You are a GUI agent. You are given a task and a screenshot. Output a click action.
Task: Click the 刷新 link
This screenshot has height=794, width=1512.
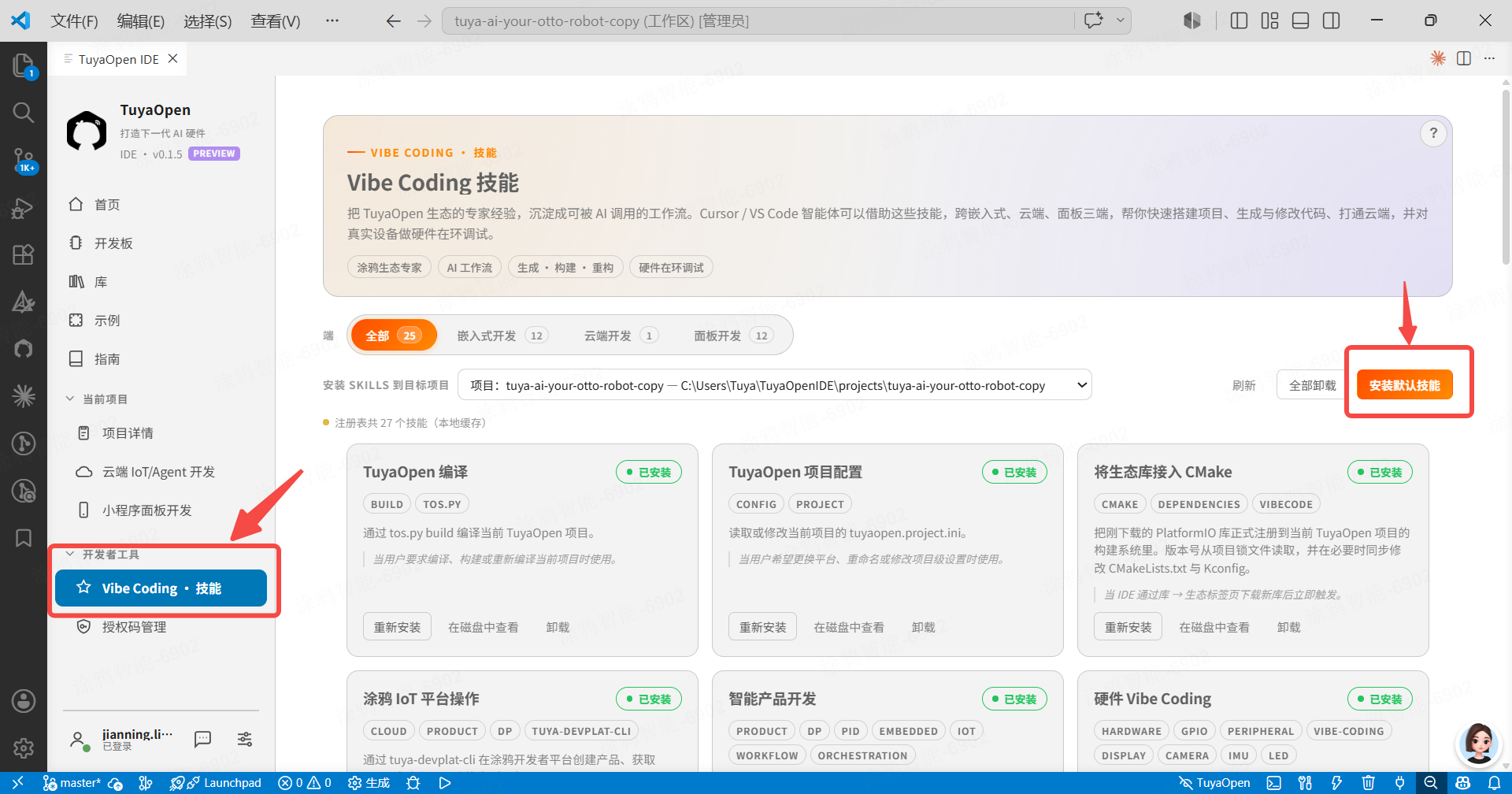pos(1243,385)
